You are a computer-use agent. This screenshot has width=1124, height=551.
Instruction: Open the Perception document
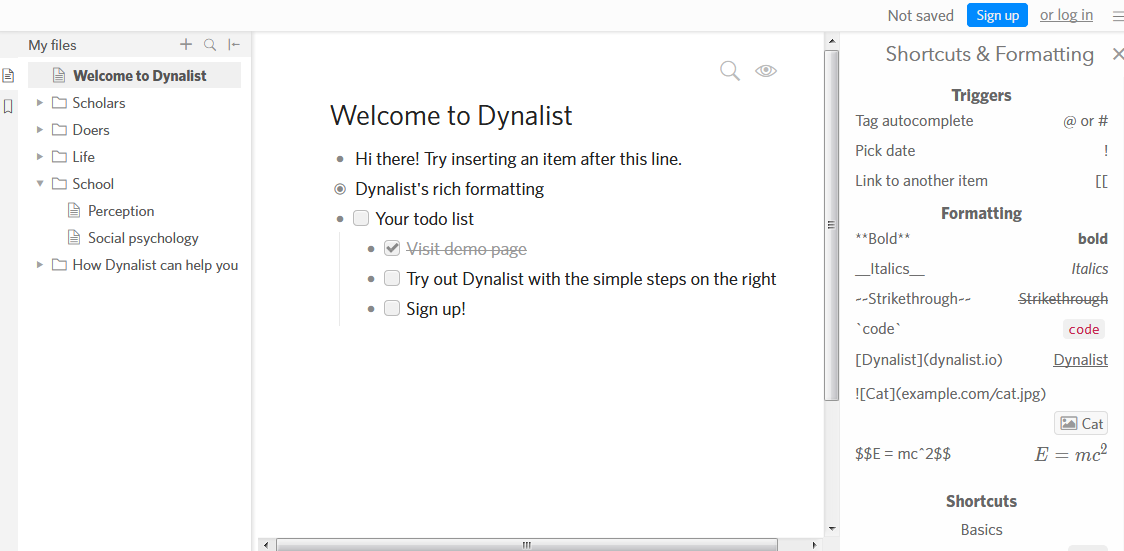120,211
